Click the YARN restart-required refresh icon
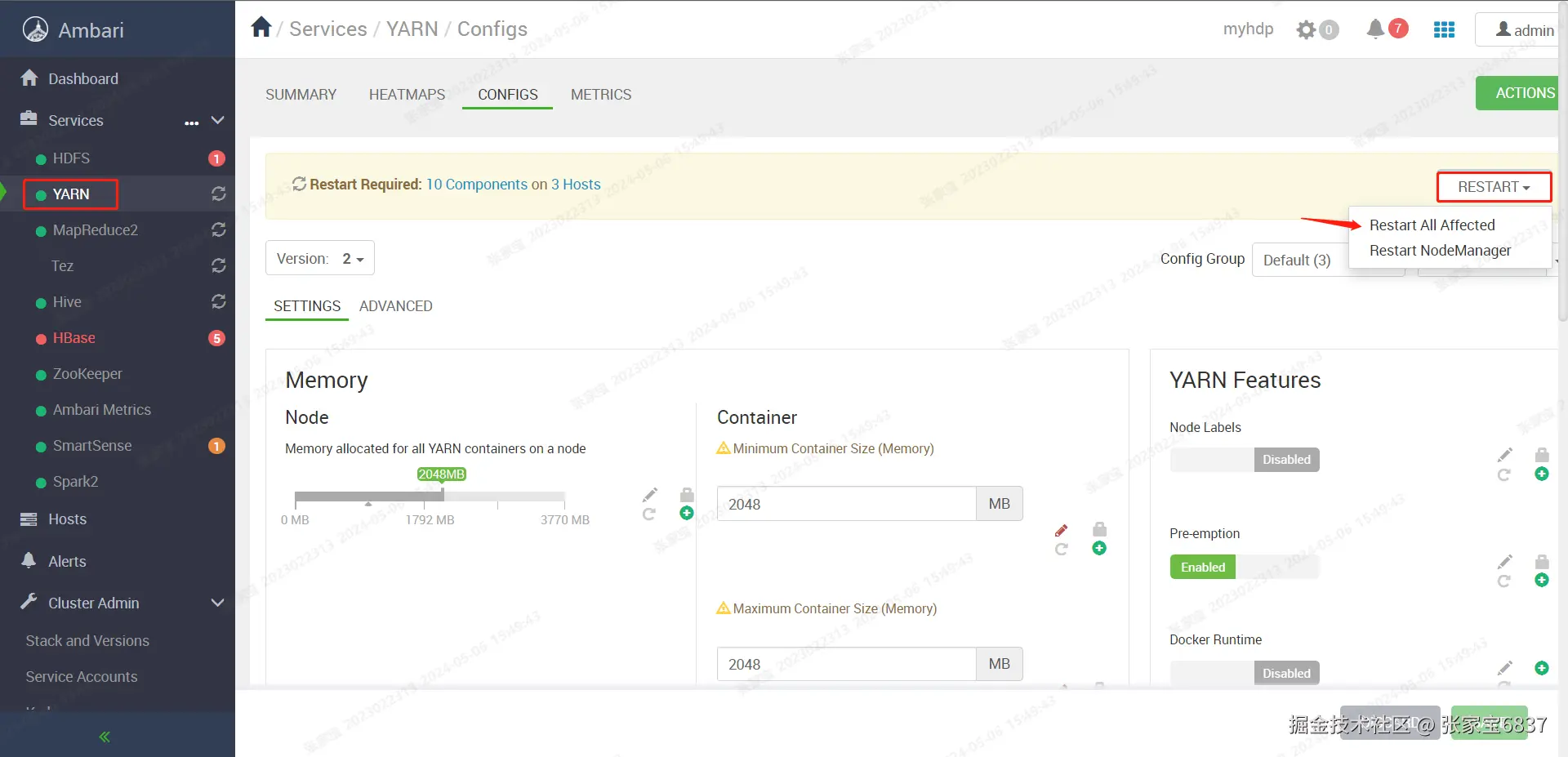1568x757 pixels. pyautogui.click(x=219, y=194)
